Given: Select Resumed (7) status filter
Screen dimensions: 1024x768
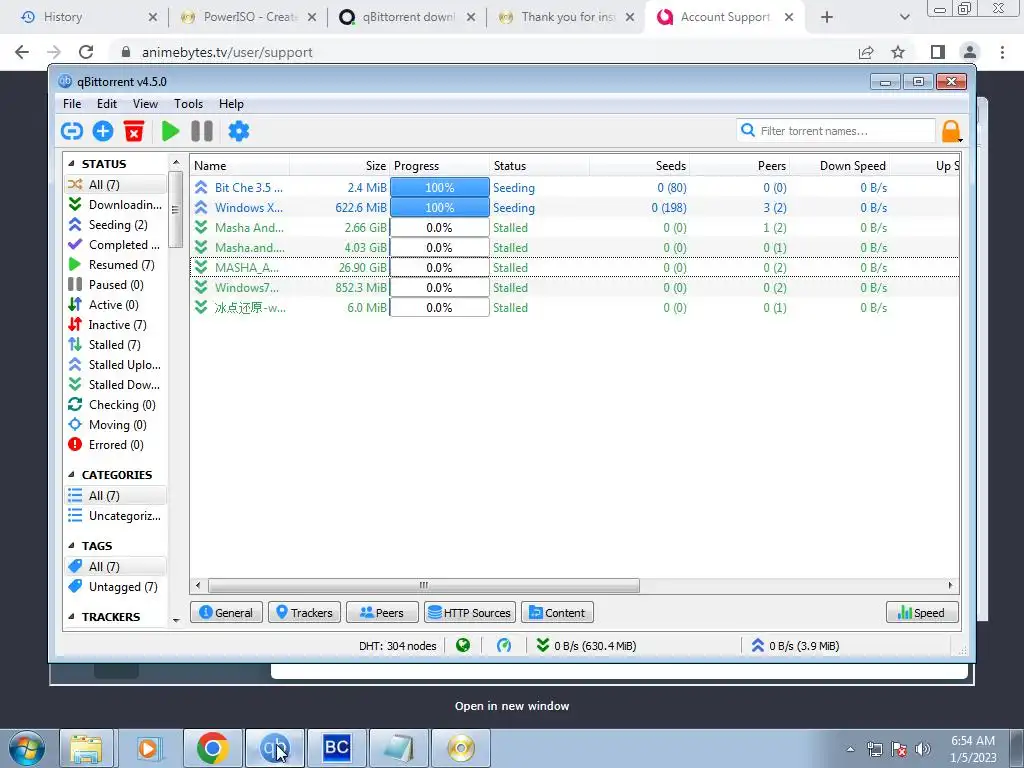Looking at the screenshot, I should (116, 265).
